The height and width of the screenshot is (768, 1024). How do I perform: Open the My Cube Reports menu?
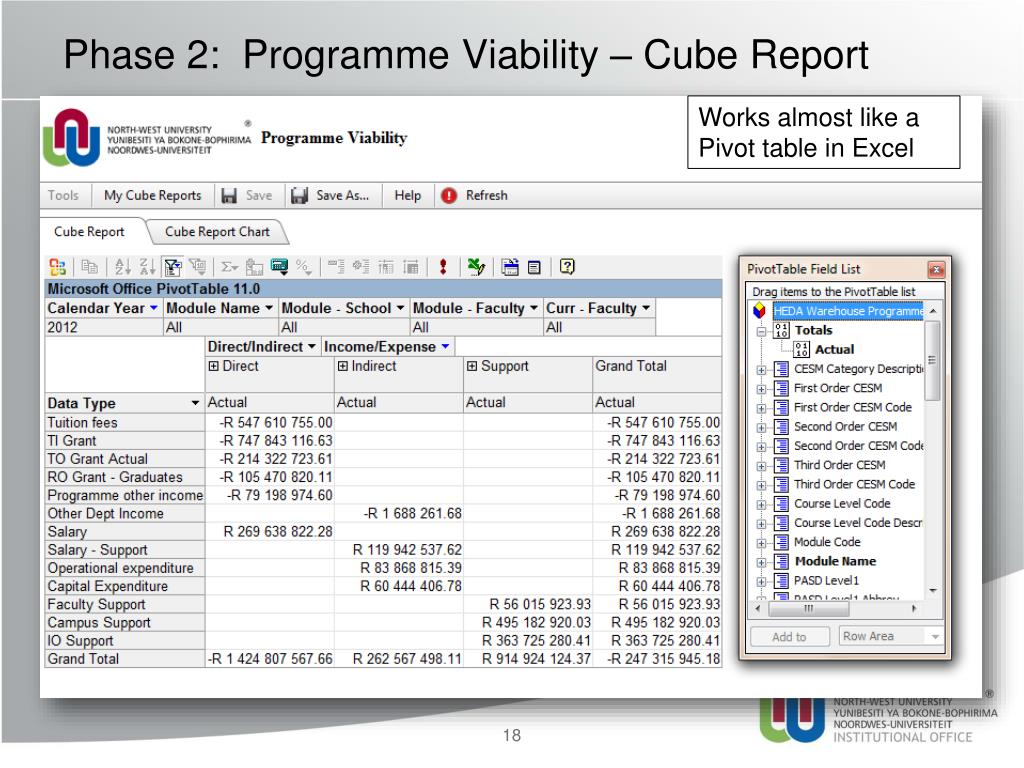(x=152, y=196)
